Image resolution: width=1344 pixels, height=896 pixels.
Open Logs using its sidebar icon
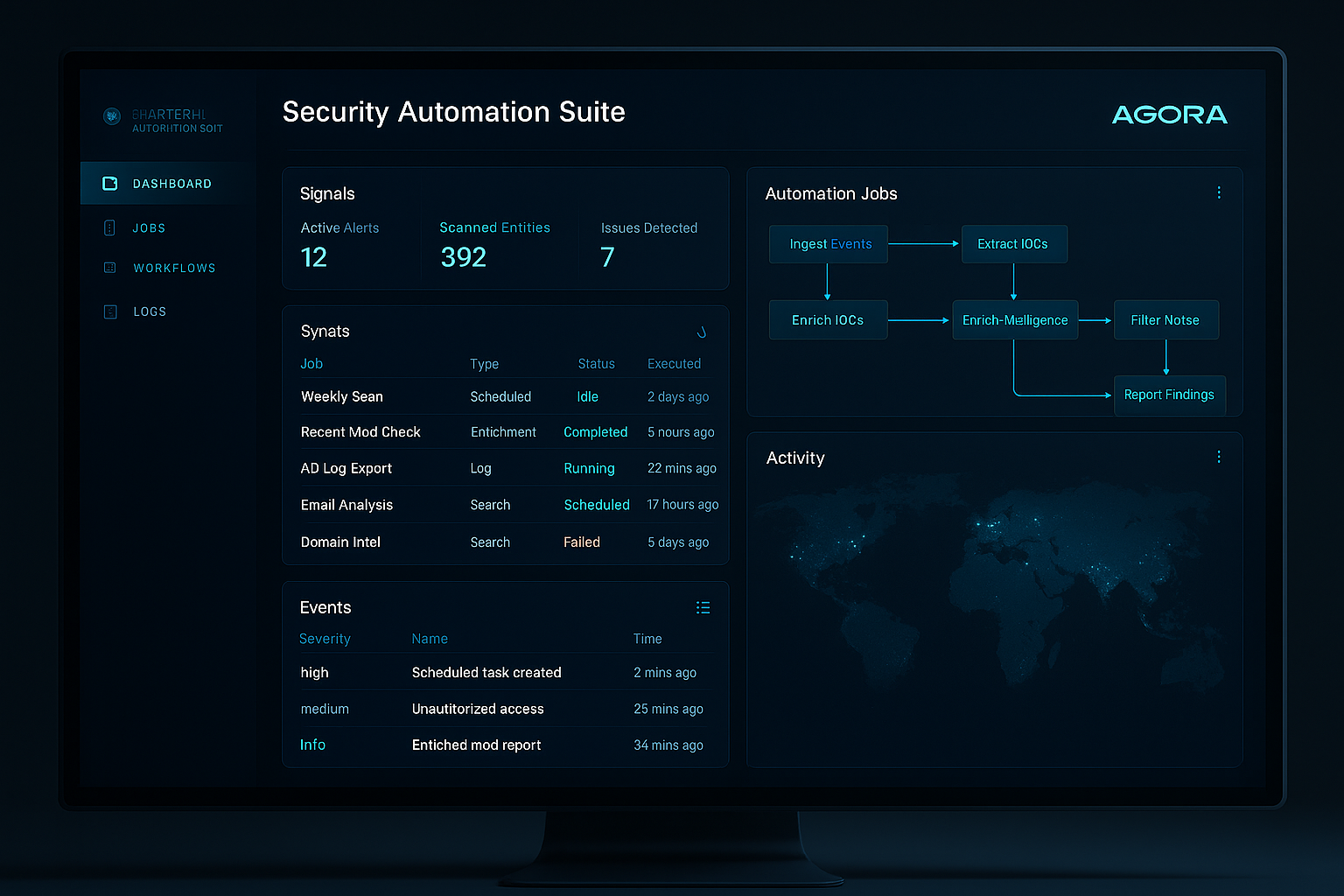pos(109,311)
